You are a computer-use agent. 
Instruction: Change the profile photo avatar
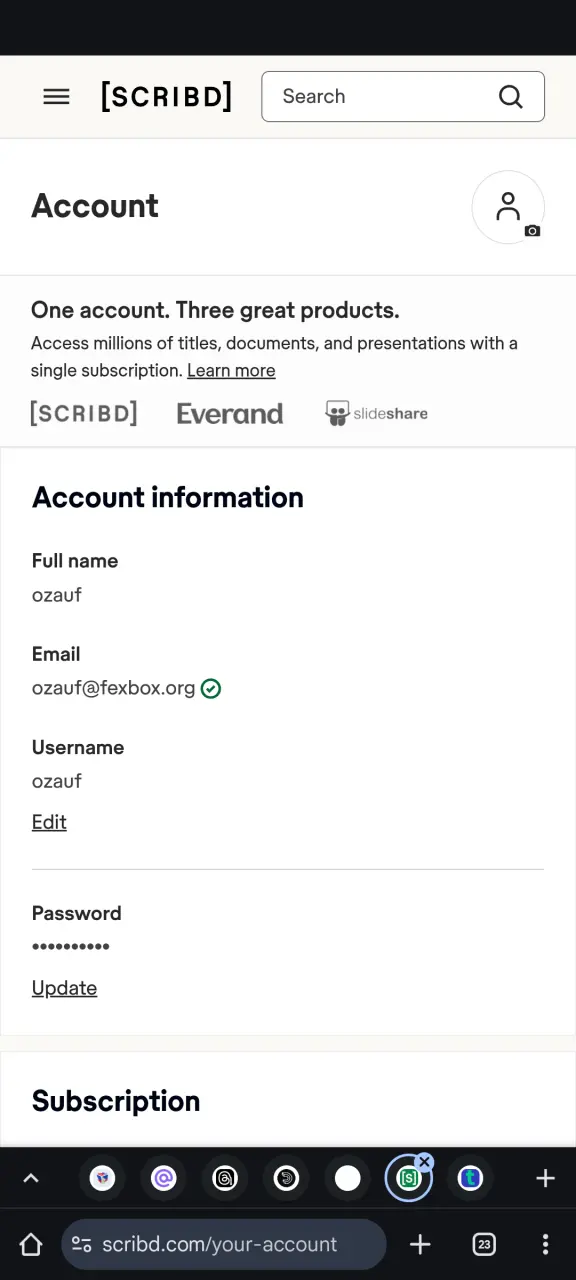pos(508,207)
